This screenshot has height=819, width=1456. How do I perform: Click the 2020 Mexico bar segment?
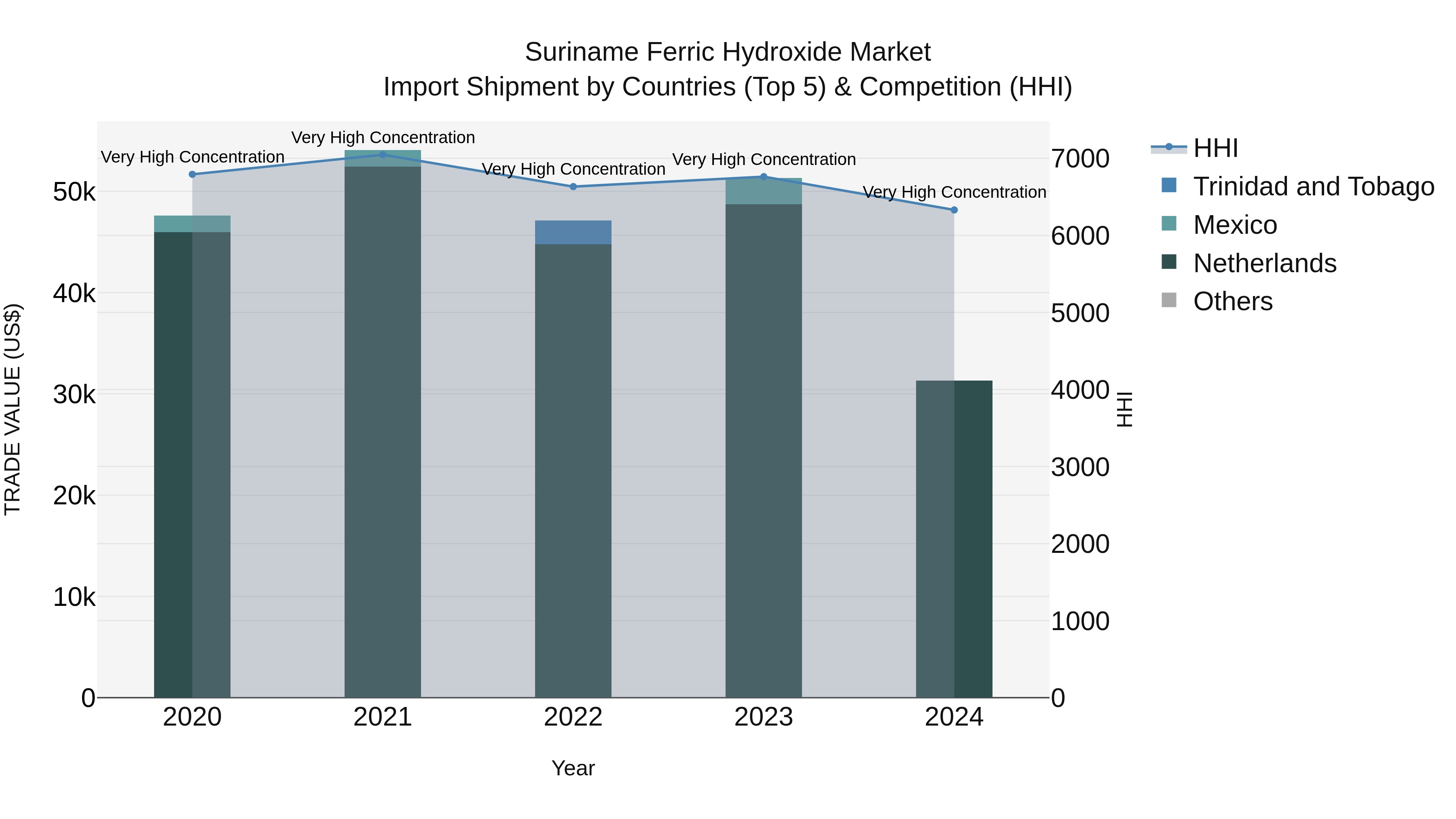[x=192, y=224]
